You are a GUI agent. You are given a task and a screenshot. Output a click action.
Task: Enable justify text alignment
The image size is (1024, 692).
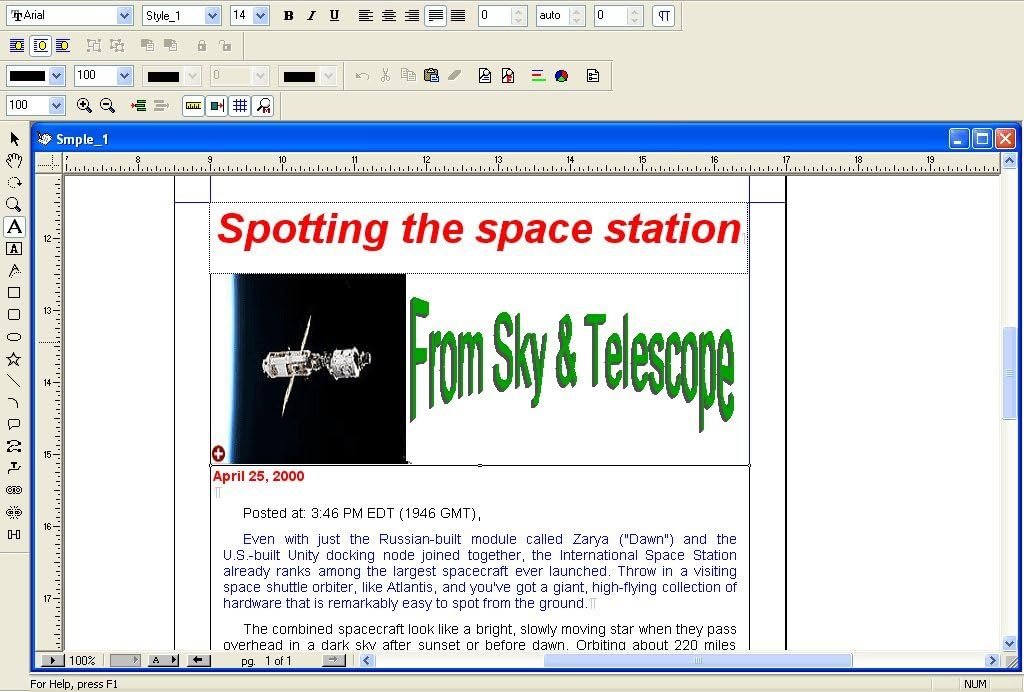click(435, 16)
